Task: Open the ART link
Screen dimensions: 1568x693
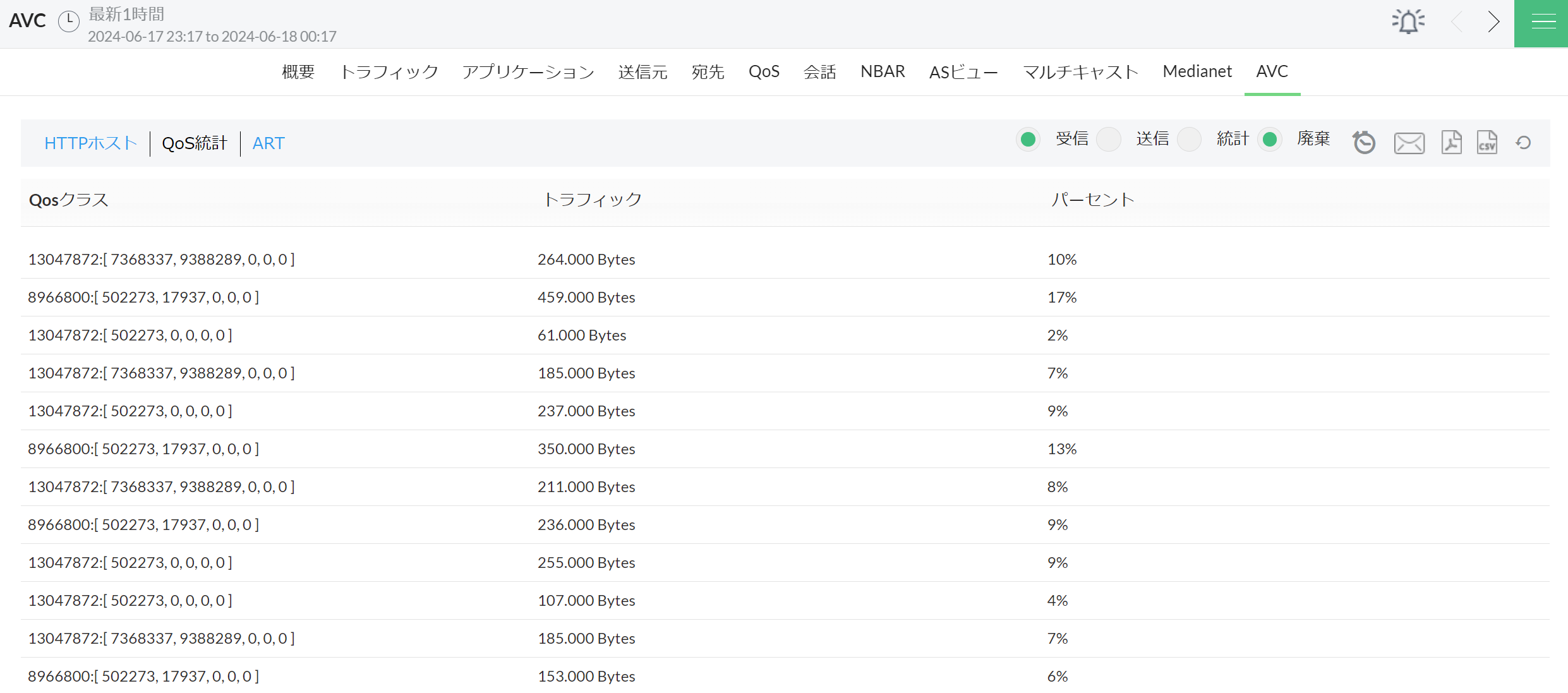Action: (x=268, y=143)
